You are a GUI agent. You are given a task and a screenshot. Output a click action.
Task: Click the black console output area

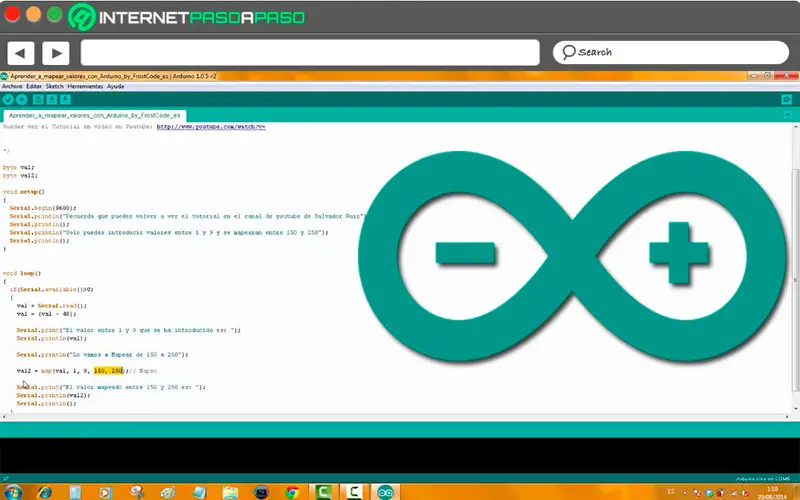pos(400,455)
